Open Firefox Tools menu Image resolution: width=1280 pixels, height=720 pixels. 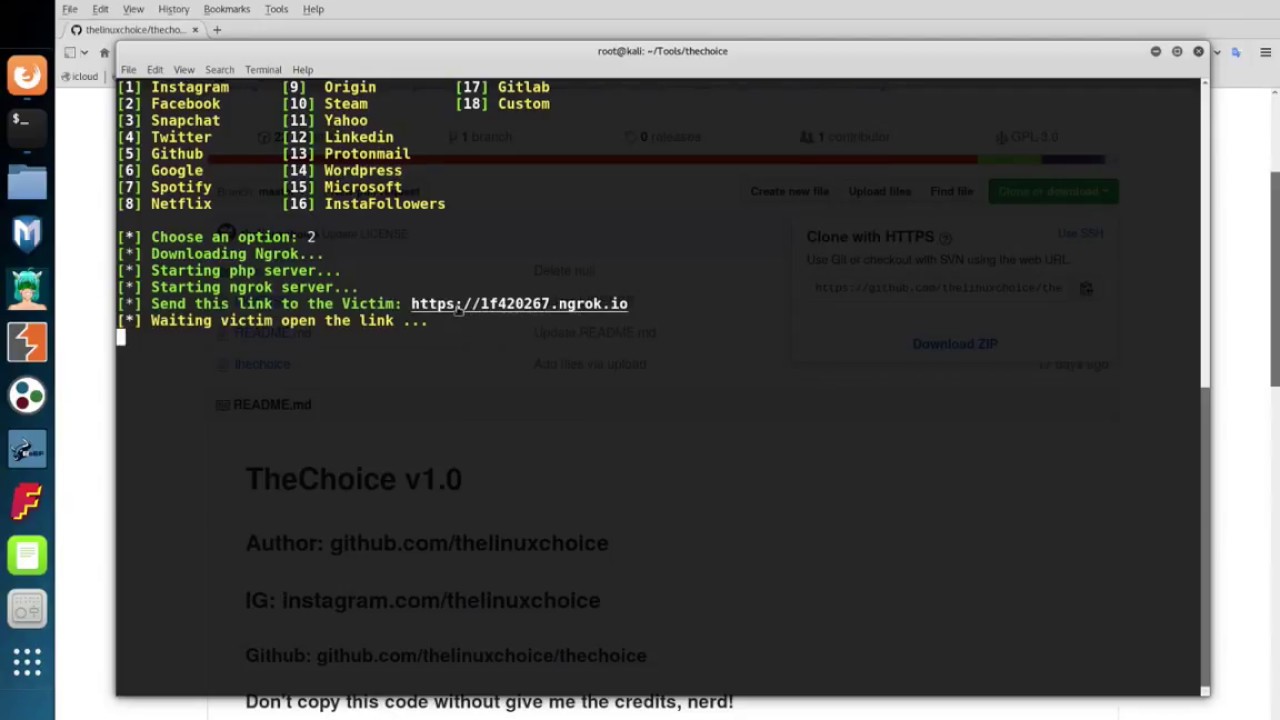pyautogui.click(x=276, y=9)
